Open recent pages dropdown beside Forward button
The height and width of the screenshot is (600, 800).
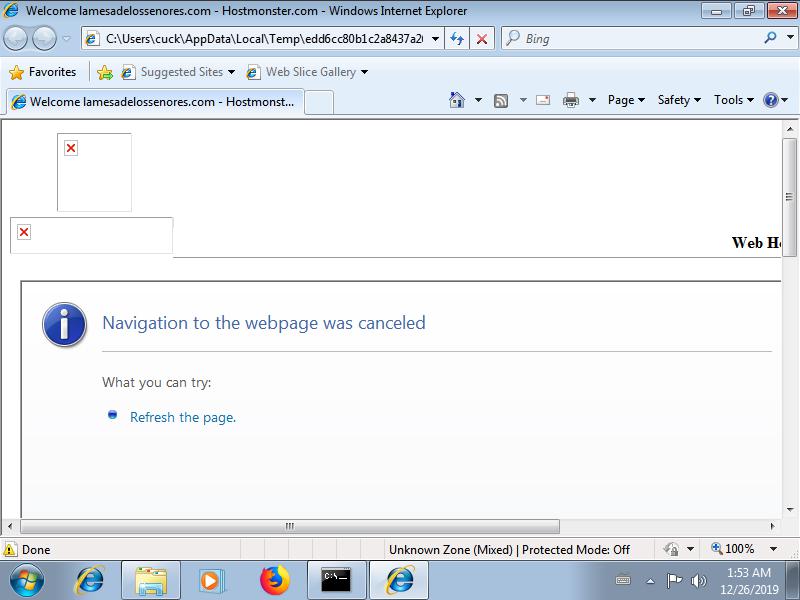66,39
